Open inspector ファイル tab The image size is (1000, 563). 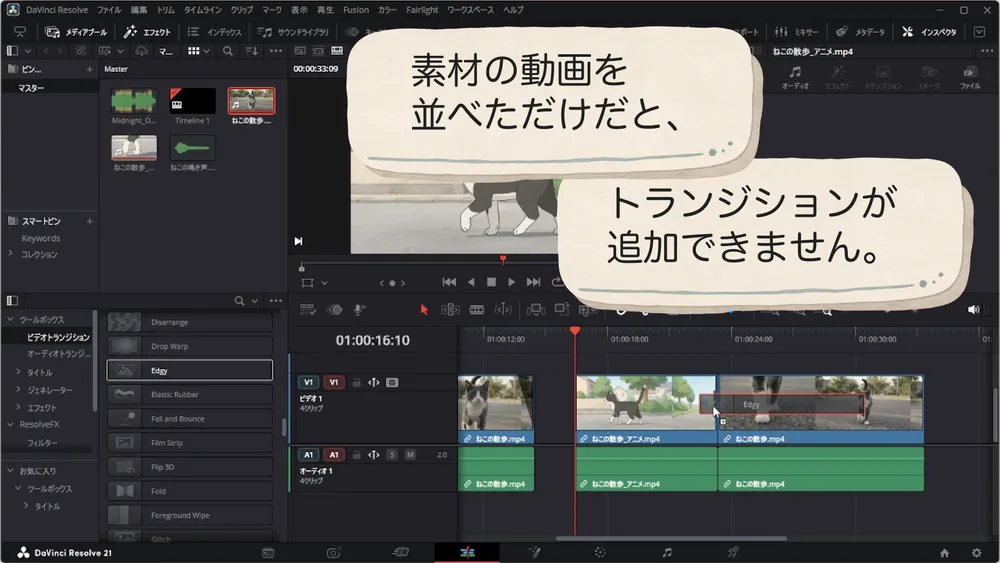[x=970, y=78]
